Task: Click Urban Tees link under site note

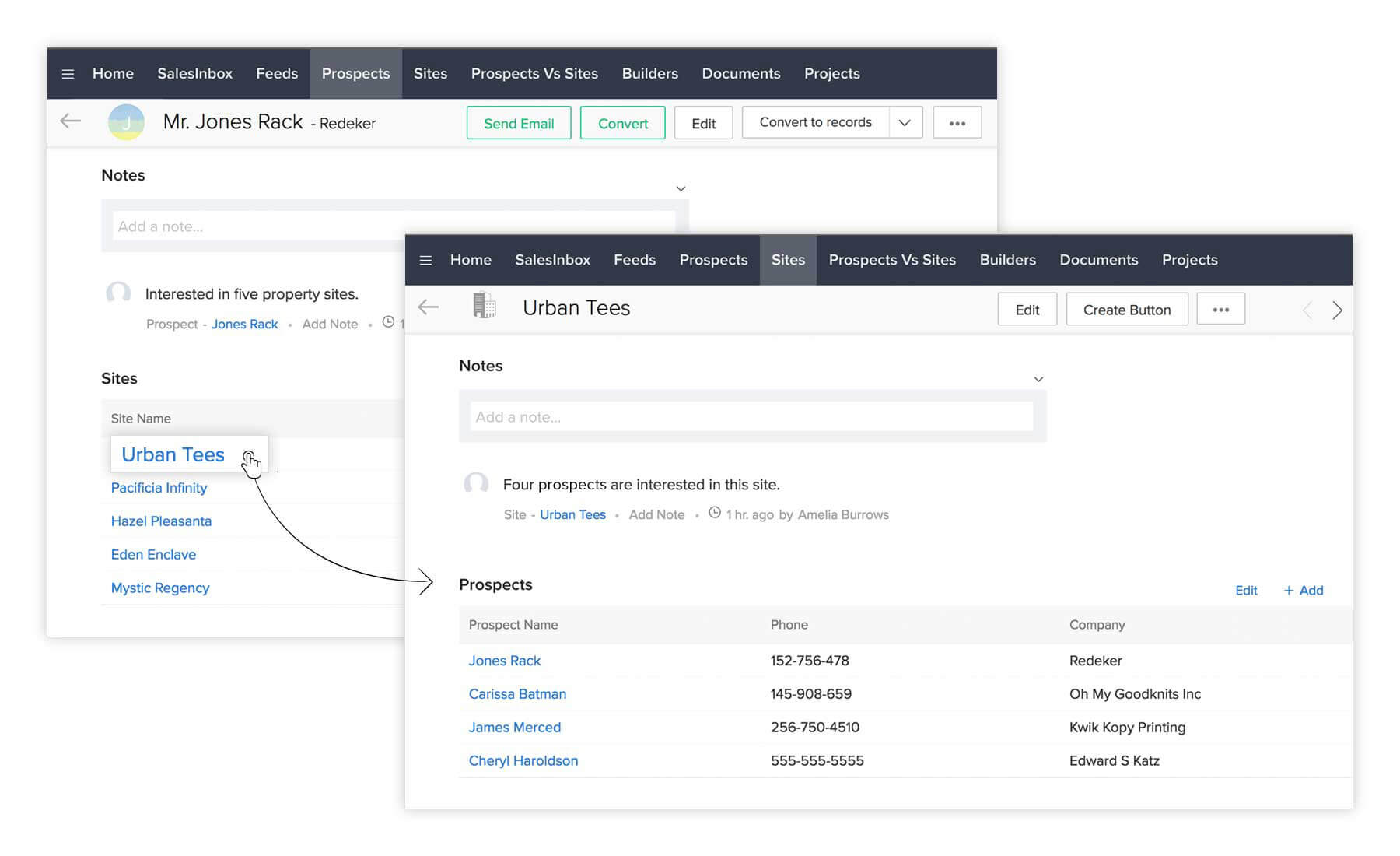Action: [572, 514]
